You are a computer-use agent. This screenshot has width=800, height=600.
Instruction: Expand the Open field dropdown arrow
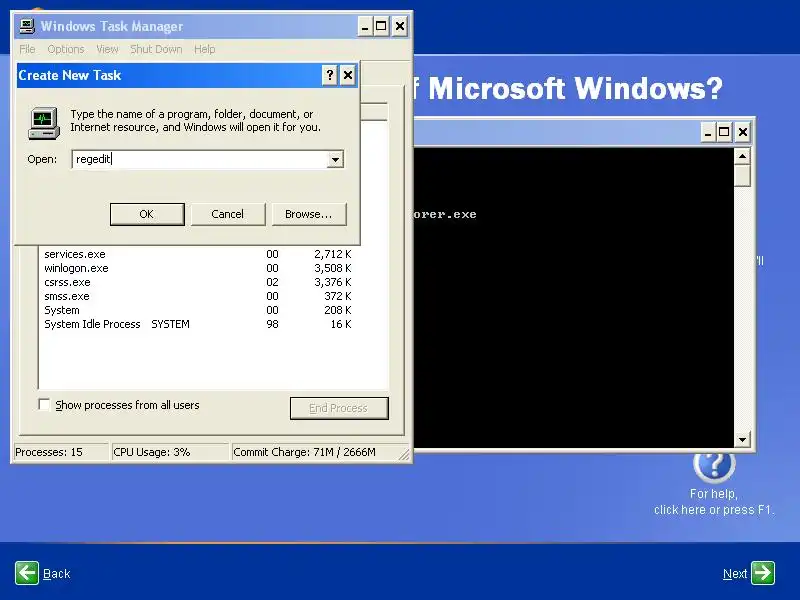coord(335,159)
